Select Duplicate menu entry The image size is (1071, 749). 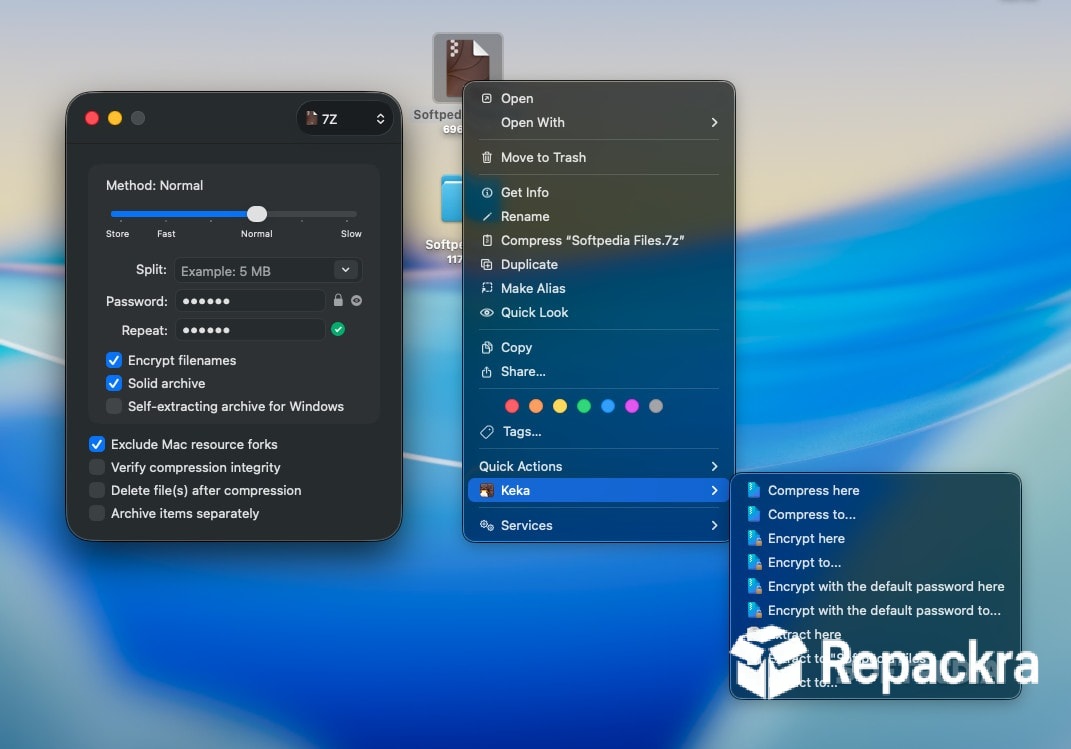coord(598,264)
